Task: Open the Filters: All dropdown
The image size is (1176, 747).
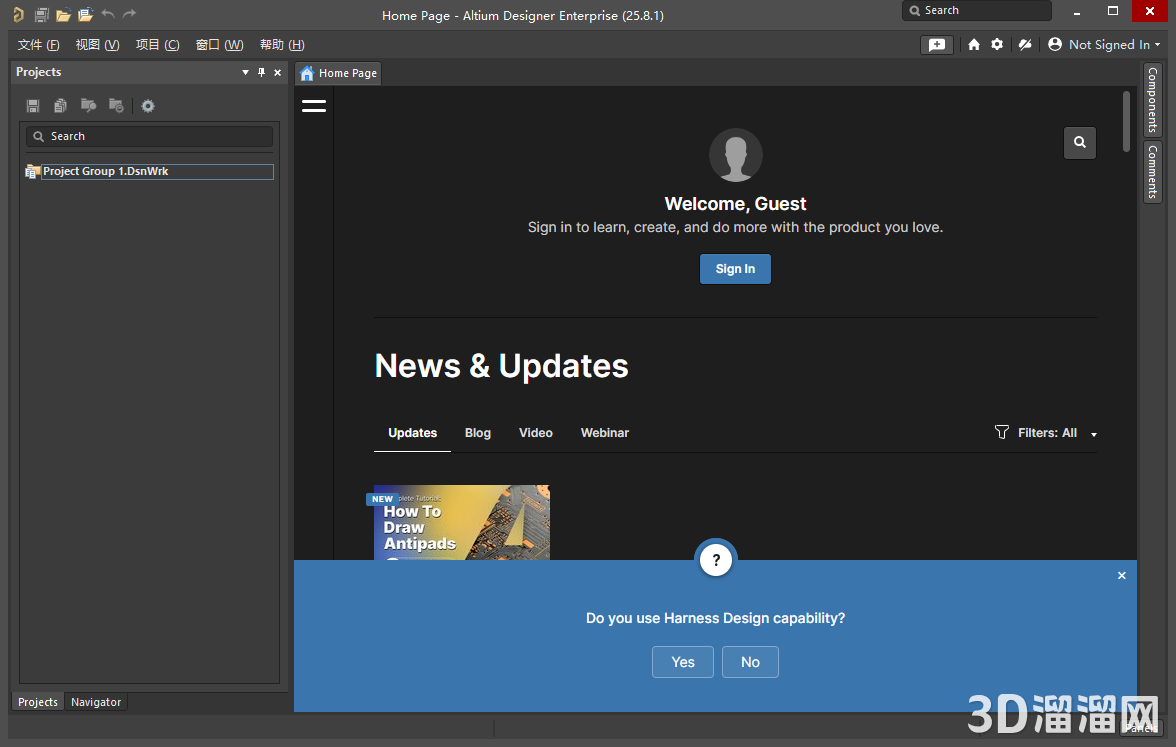Action: [1046, 433]
